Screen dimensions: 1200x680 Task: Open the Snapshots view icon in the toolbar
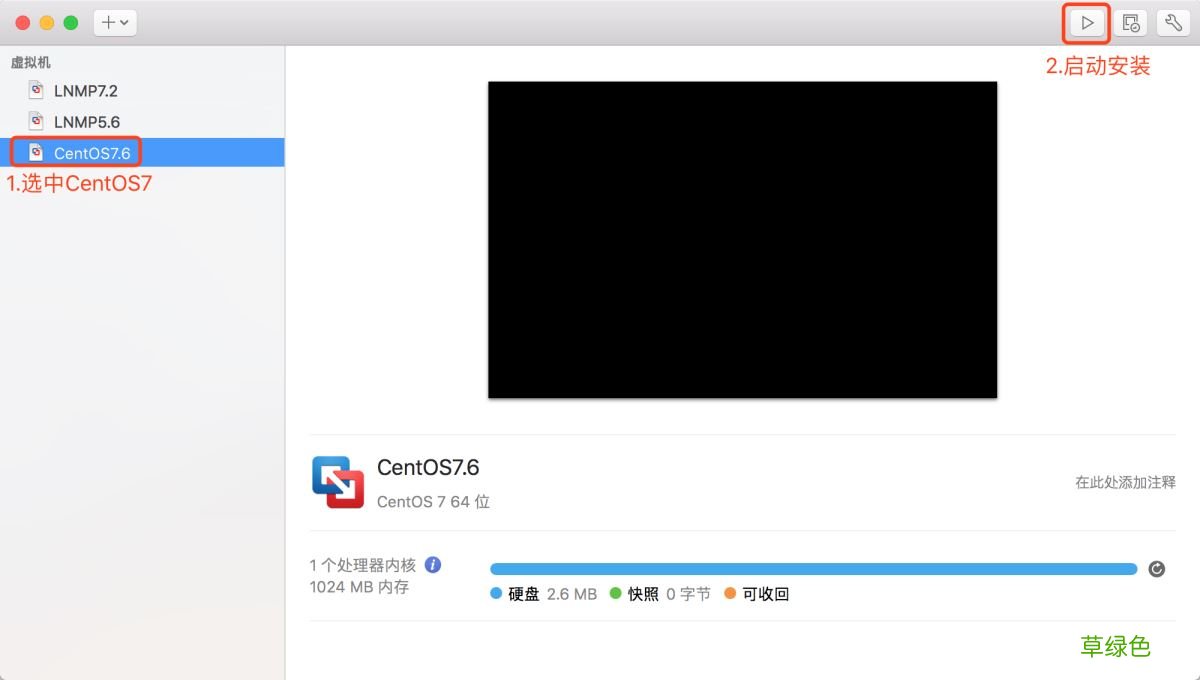pyautogui.click(x=1130, y=22)
